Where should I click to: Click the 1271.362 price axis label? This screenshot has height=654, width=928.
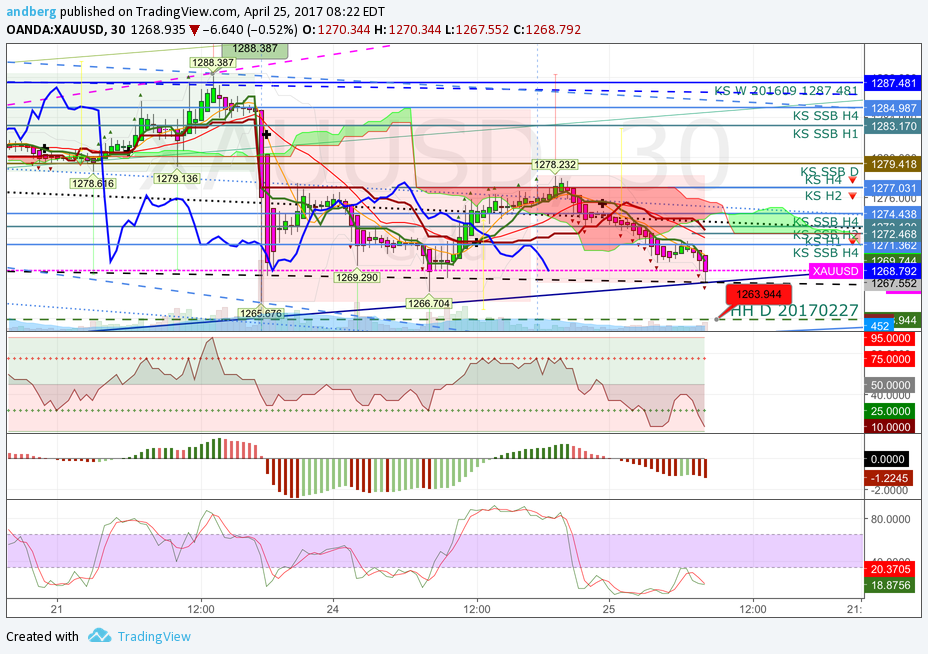tap(893, 245)
